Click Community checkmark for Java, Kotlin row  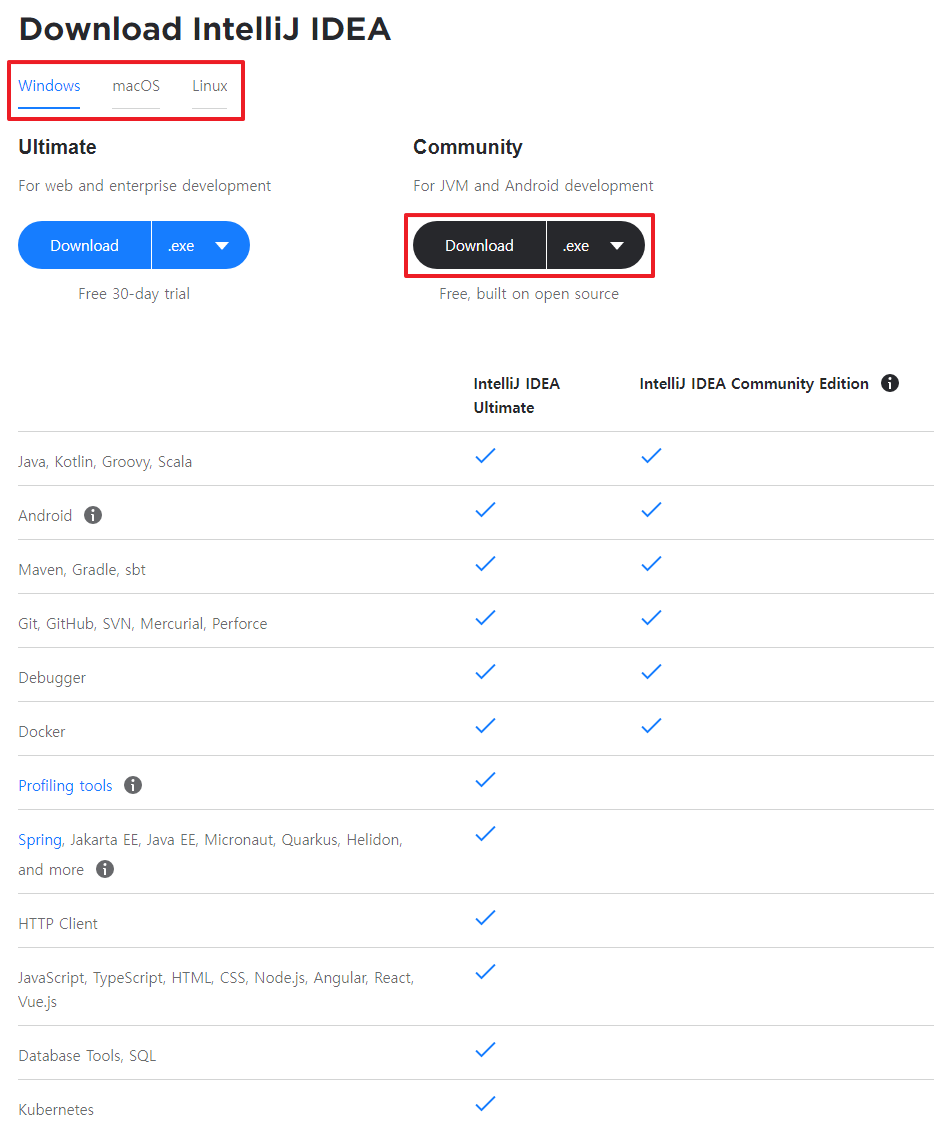[652, 456]
